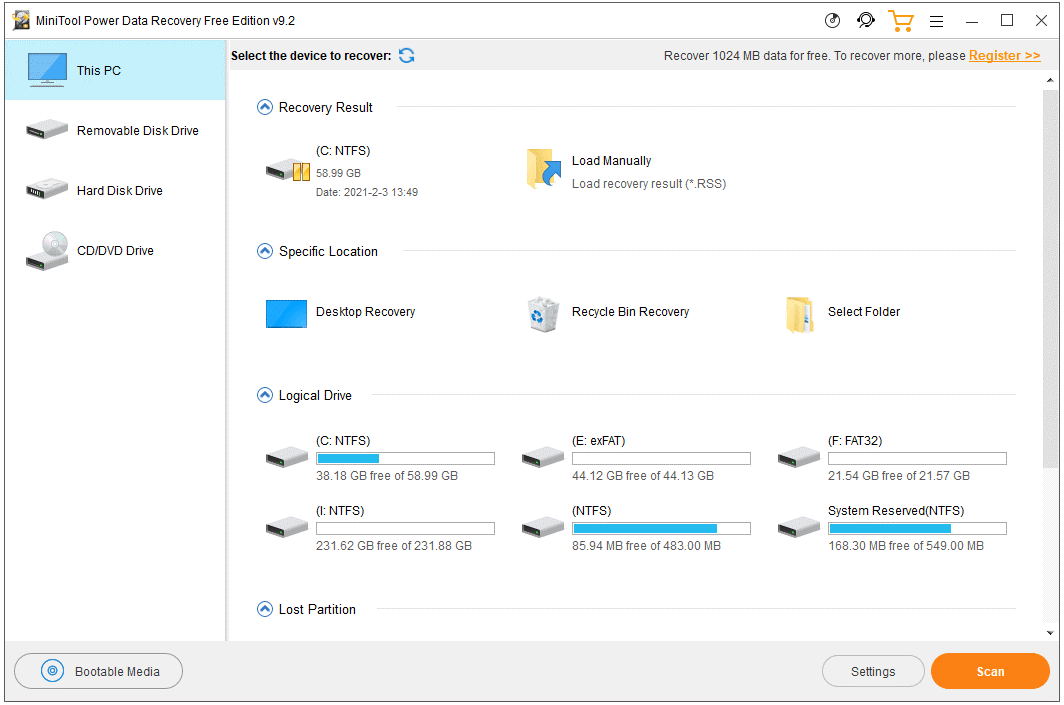Click the headset support icon
The image size is (1064, 705).
click(x=865, y=20)
